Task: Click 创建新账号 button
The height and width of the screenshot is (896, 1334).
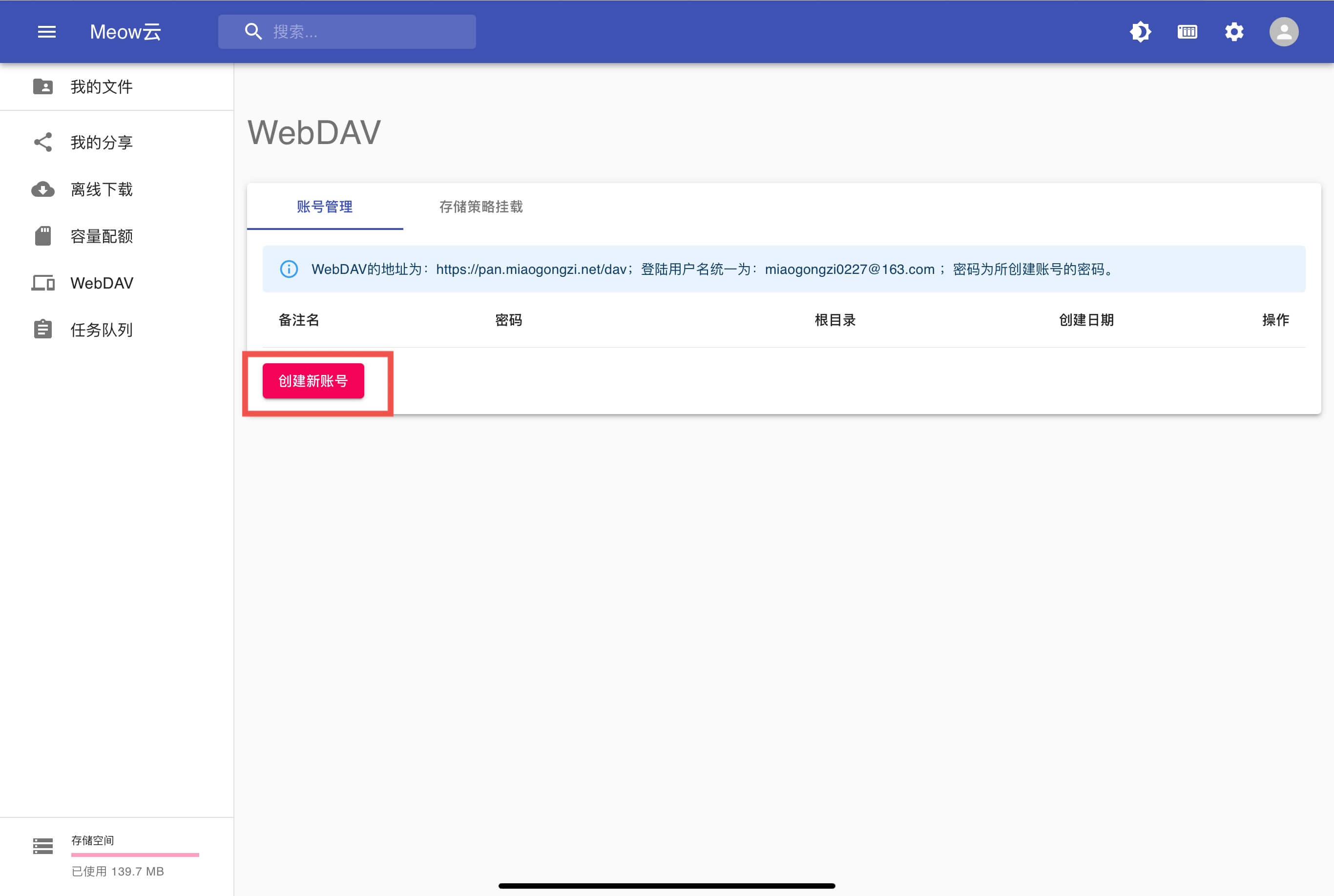Action: tap(313, 381)
